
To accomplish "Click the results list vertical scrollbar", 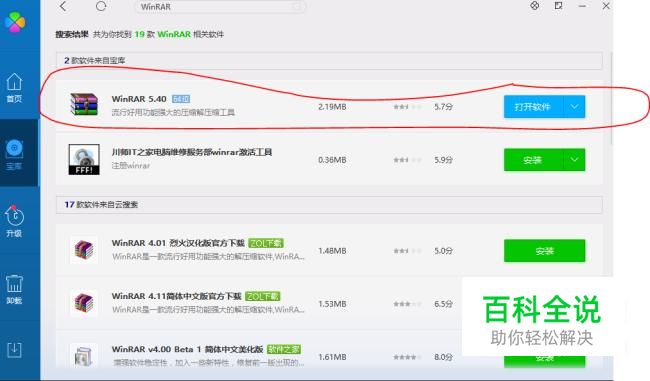I will pyautogui.click(x=611, y=97).
